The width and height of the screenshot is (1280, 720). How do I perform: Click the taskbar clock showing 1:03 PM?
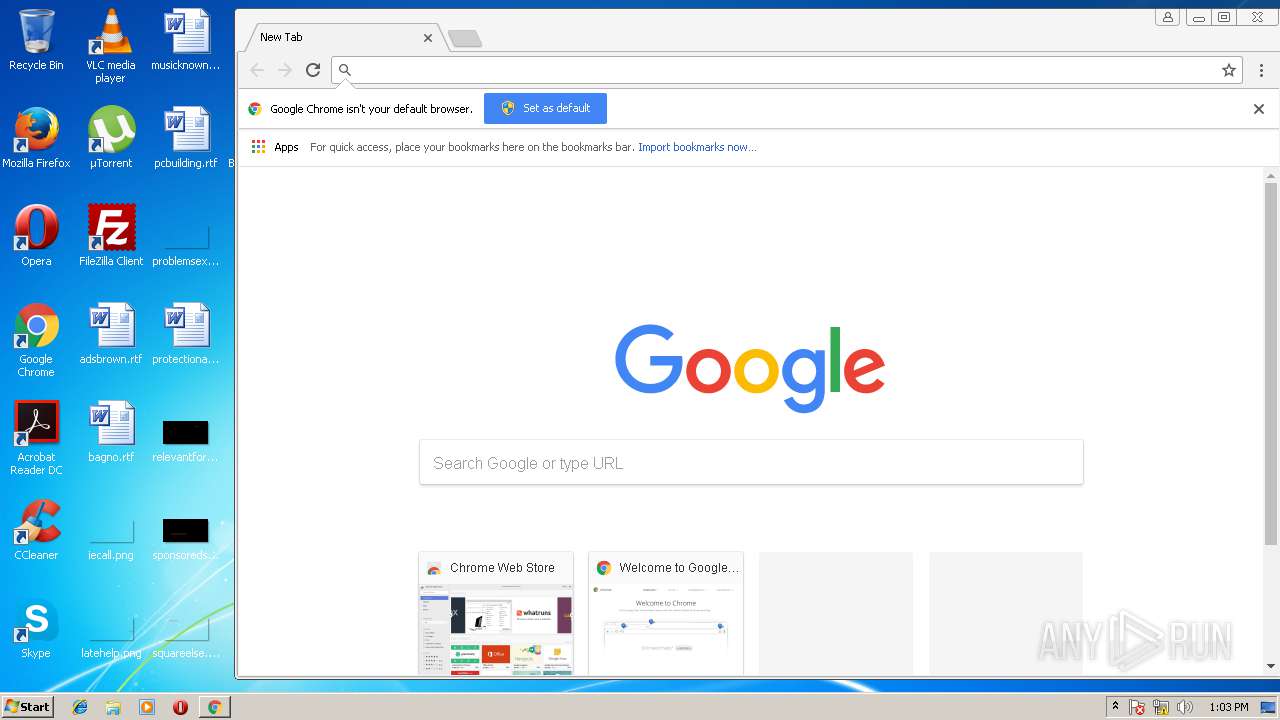(1228, 707)
